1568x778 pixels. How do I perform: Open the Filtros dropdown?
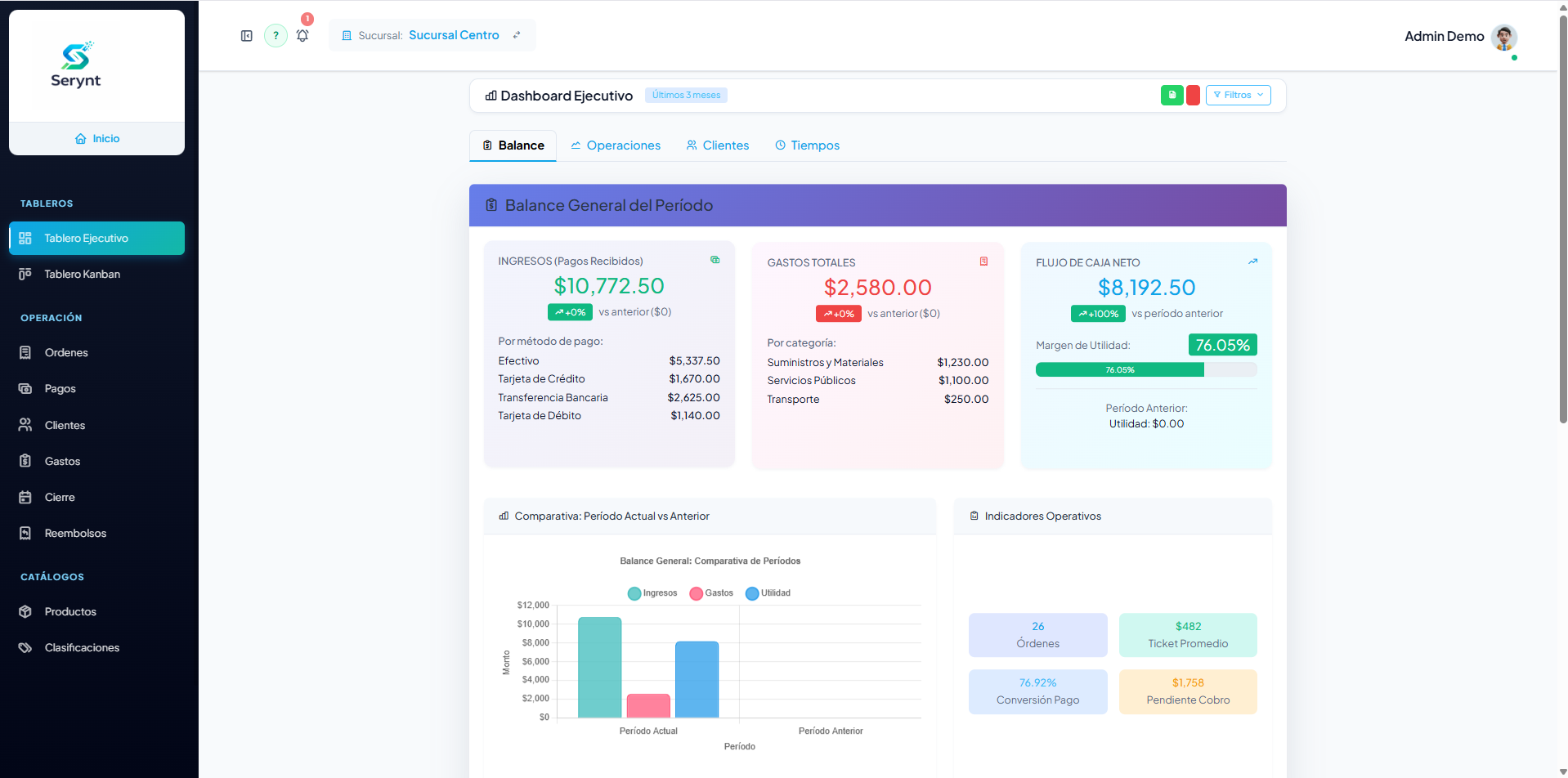pyautogui.click(x=1238, y=95)
